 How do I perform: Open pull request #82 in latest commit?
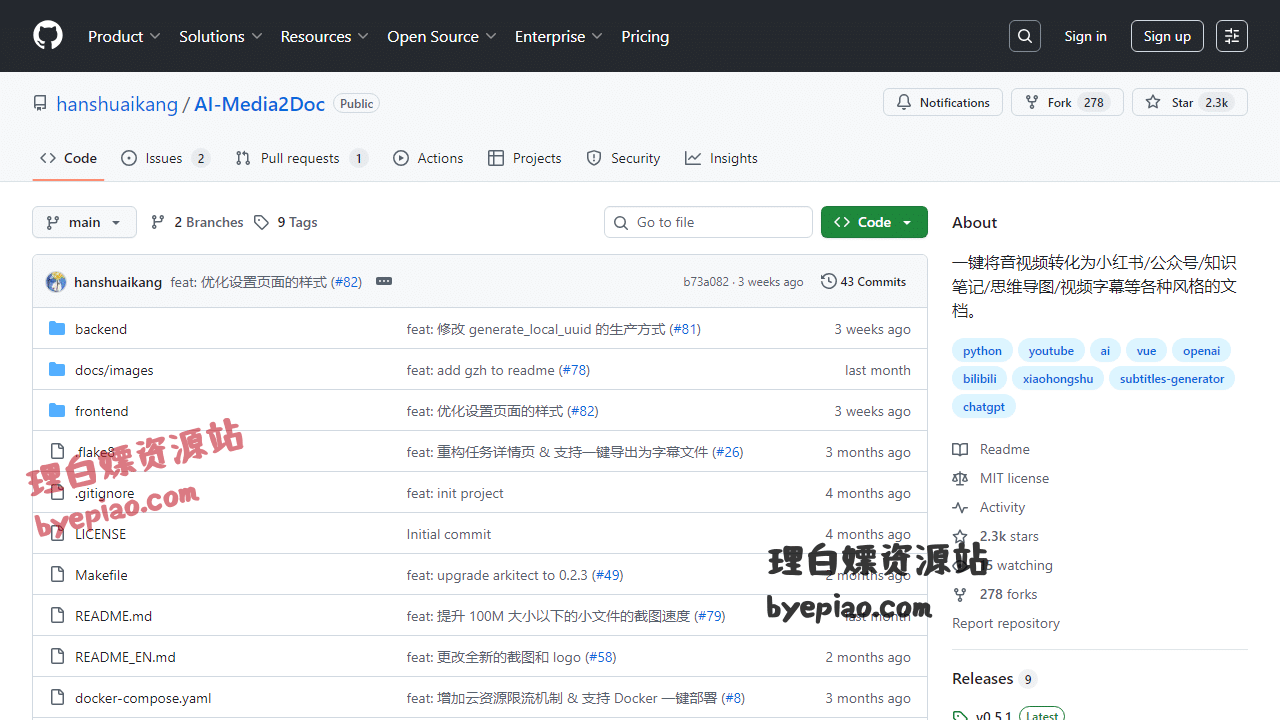[x=346, y=282]
